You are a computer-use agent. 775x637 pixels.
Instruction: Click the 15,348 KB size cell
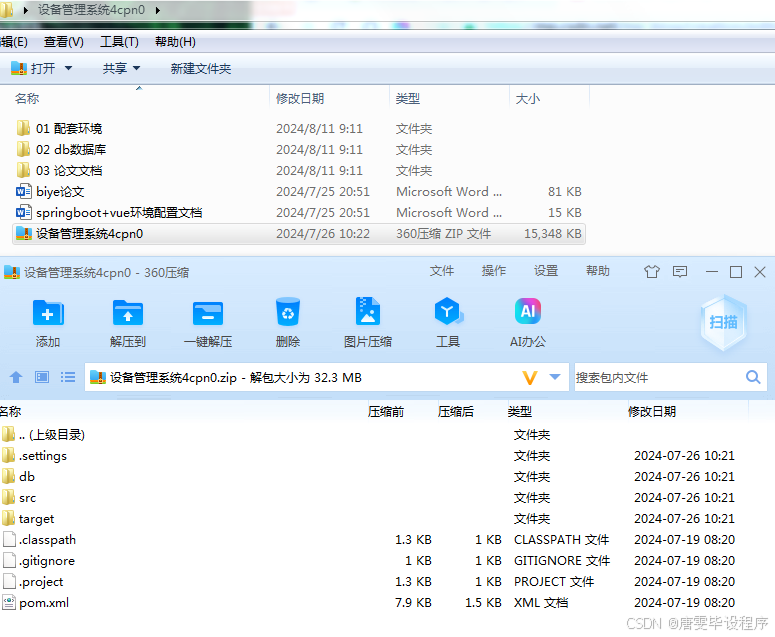tap(553, 234)
